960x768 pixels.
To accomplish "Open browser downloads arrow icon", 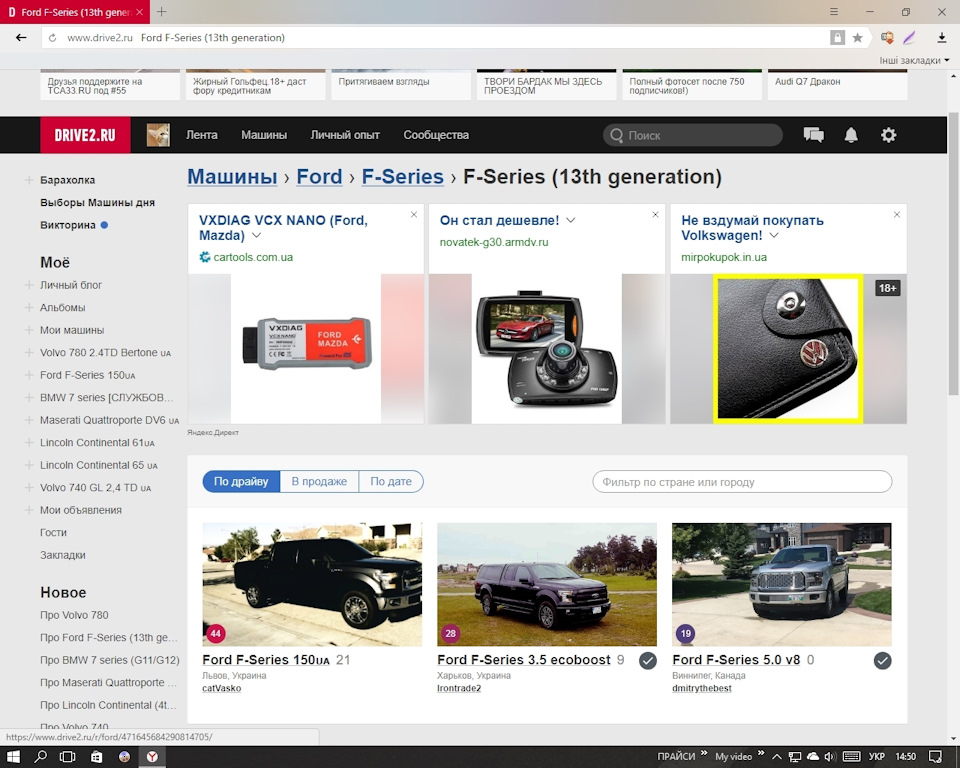I will (x=942, y=38).
